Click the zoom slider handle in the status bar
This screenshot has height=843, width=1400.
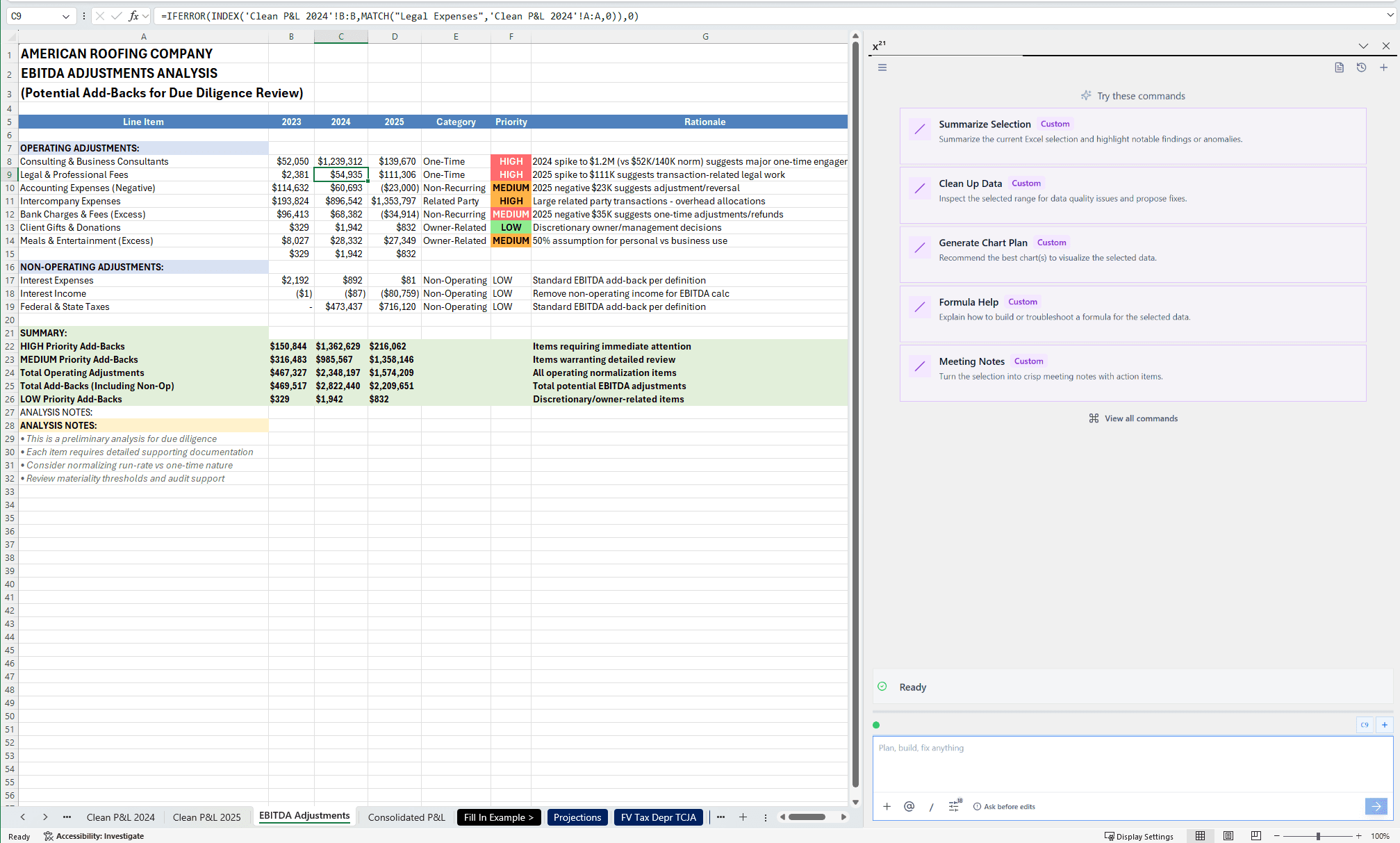click(x=1318, y=836)
